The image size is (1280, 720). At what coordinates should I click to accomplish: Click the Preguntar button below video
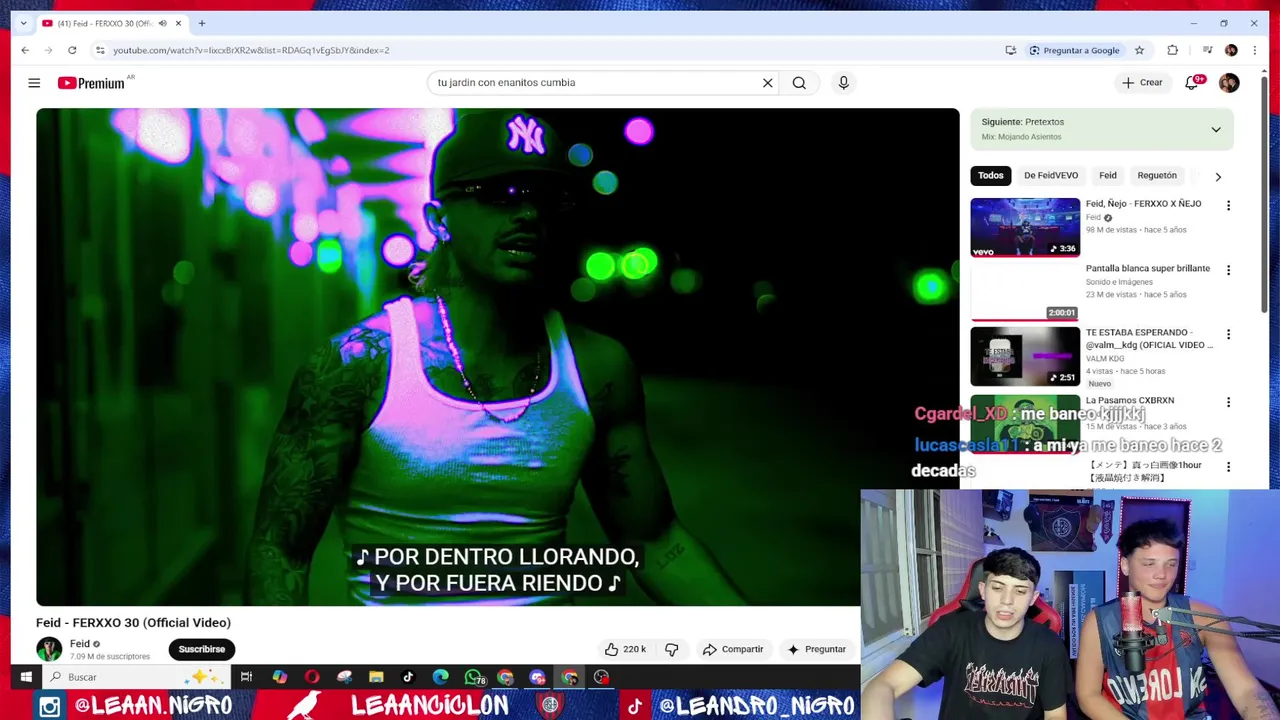click(816, 649)
